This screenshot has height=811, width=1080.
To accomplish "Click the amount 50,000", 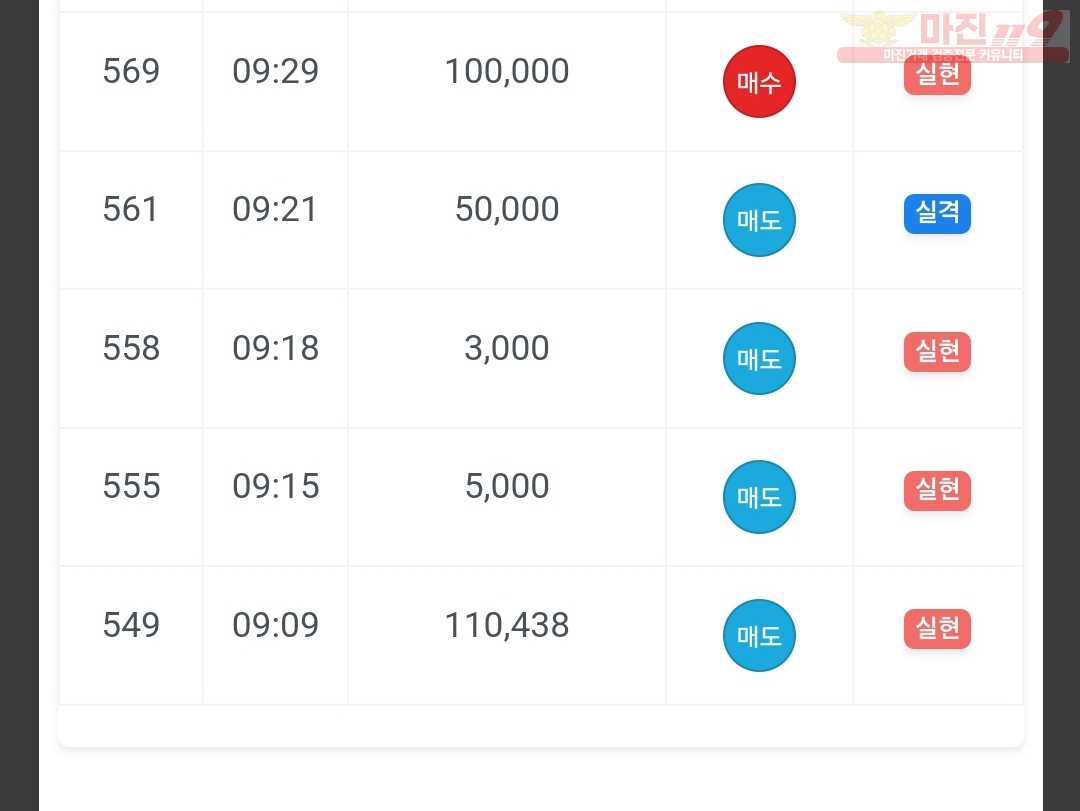I will [x=507, y=209].
